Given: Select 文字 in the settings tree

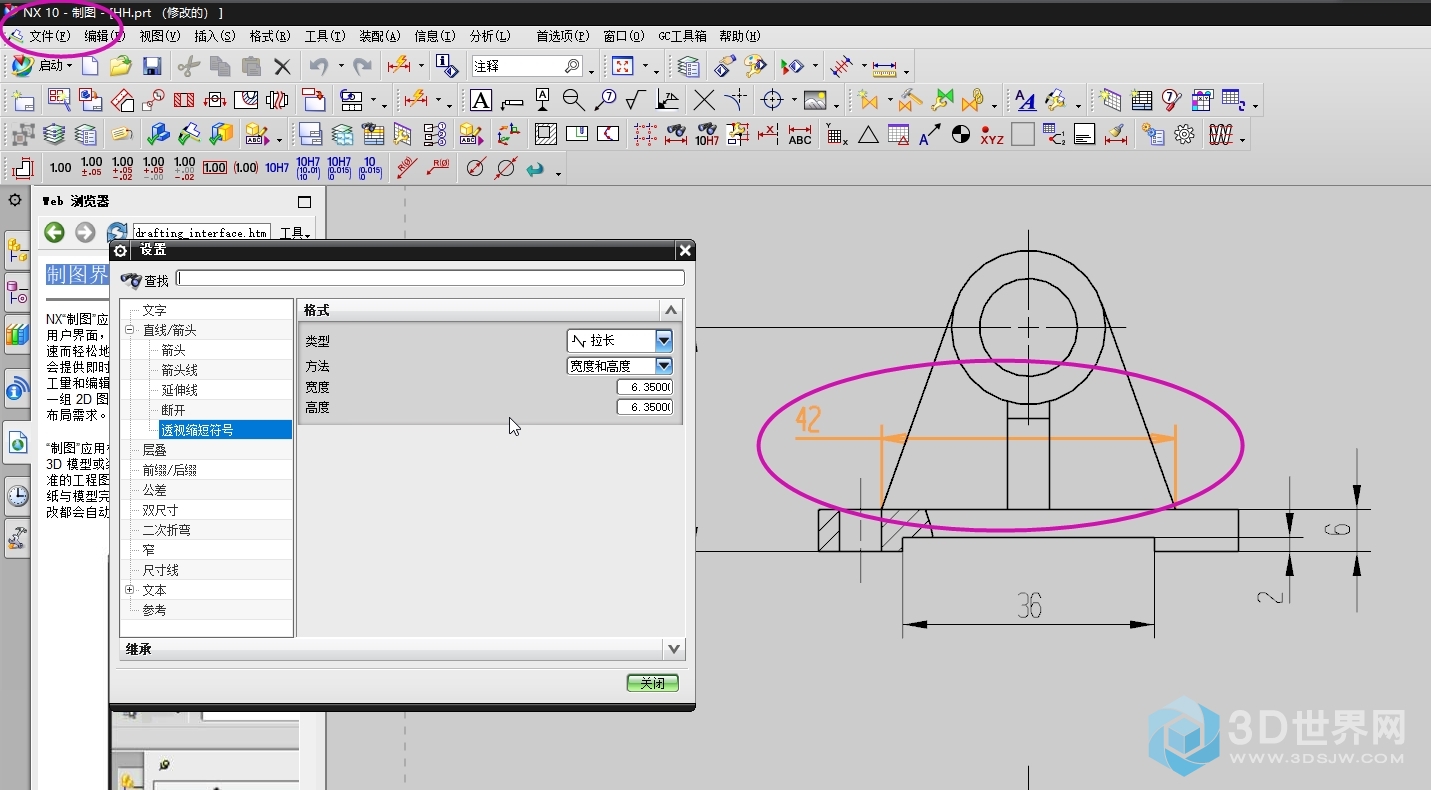Looking at the screenshot, I should tap(154, 310).
